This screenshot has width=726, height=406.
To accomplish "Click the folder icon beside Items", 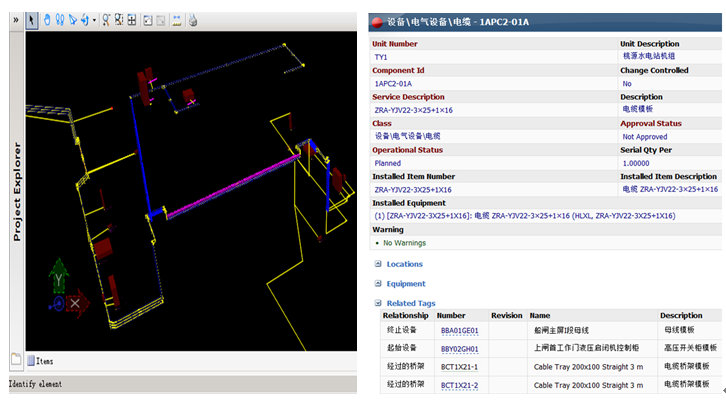I will [16, 360].
